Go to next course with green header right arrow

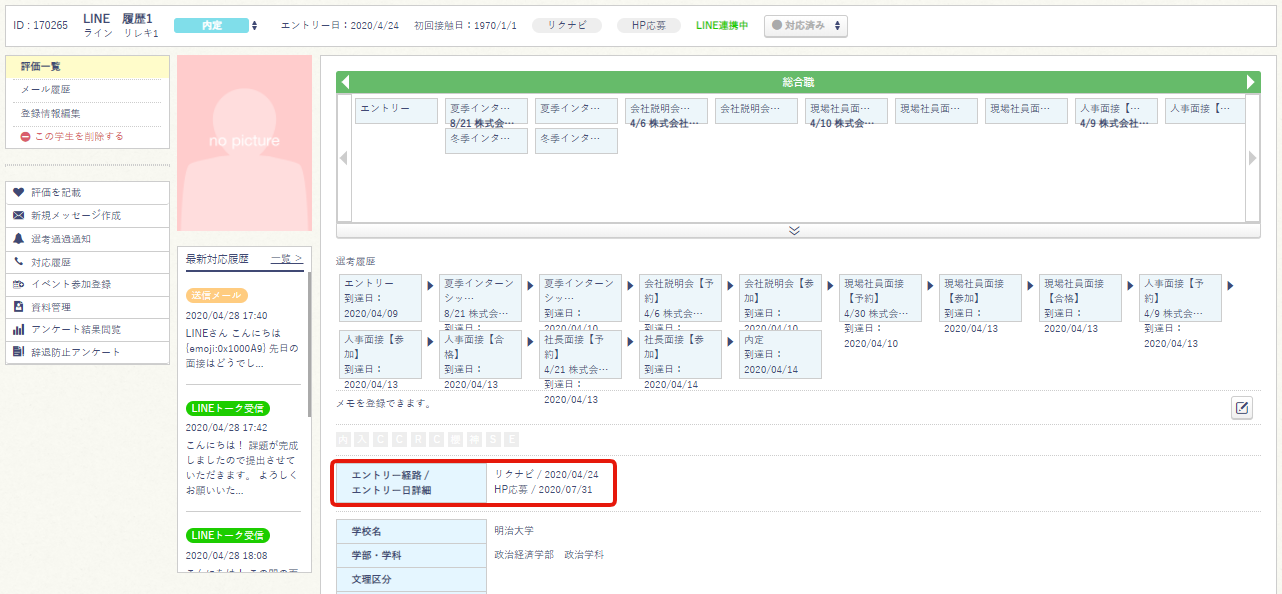tap(1250, 82)
